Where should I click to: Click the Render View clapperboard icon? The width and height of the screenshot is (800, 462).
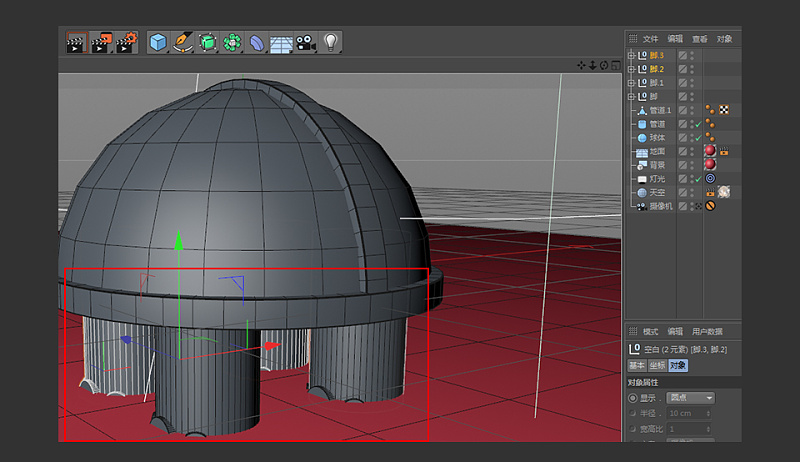pos(76,42)
